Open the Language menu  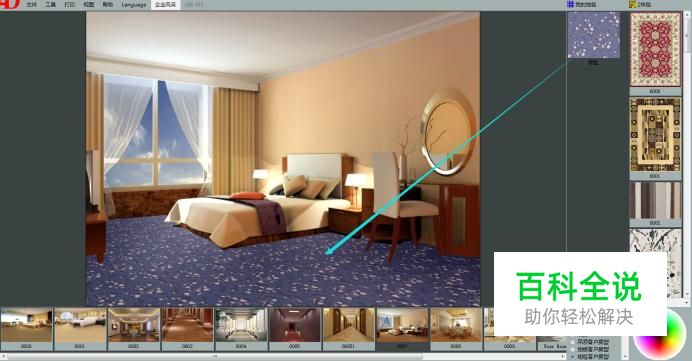(134, 5)
